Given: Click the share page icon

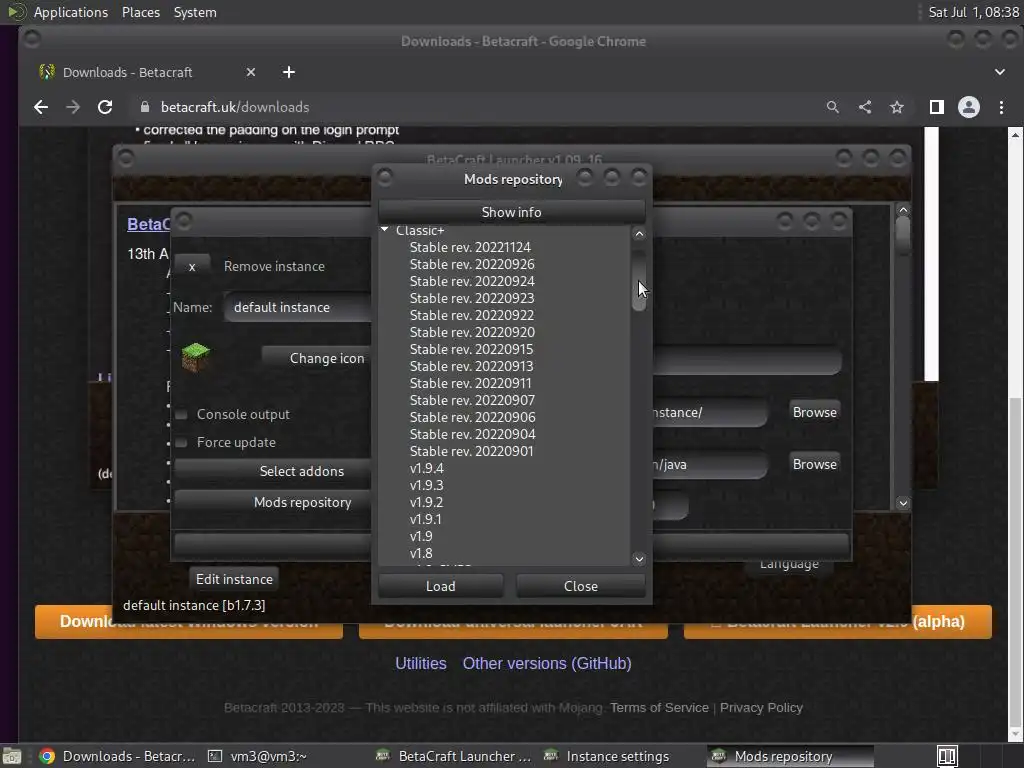Looking at the screenshot, I should (865, 107).
